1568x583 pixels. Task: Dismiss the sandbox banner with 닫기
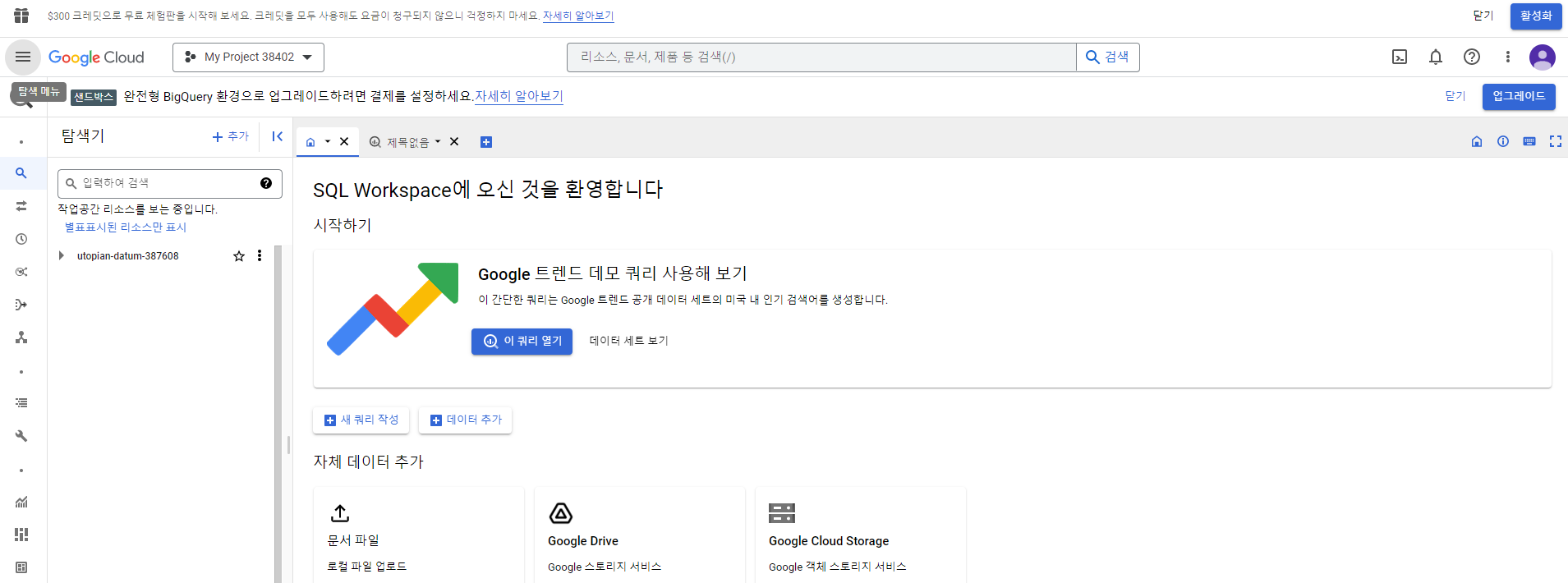(x=1455, y=96)
